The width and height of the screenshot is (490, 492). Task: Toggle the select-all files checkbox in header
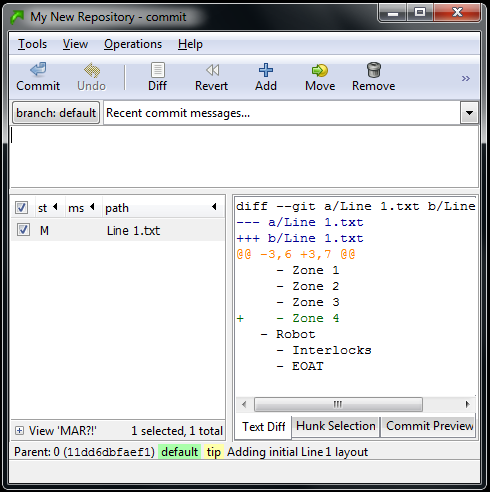pos(21,207)
